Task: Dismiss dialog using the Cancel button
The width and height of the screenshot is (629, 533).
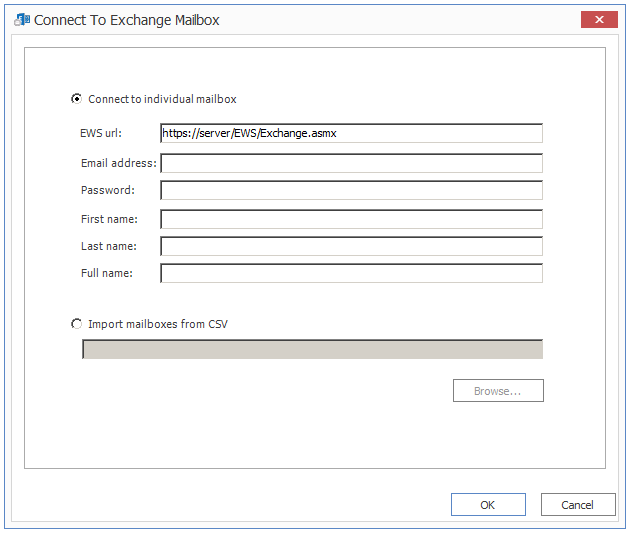Action: [578, 505]
